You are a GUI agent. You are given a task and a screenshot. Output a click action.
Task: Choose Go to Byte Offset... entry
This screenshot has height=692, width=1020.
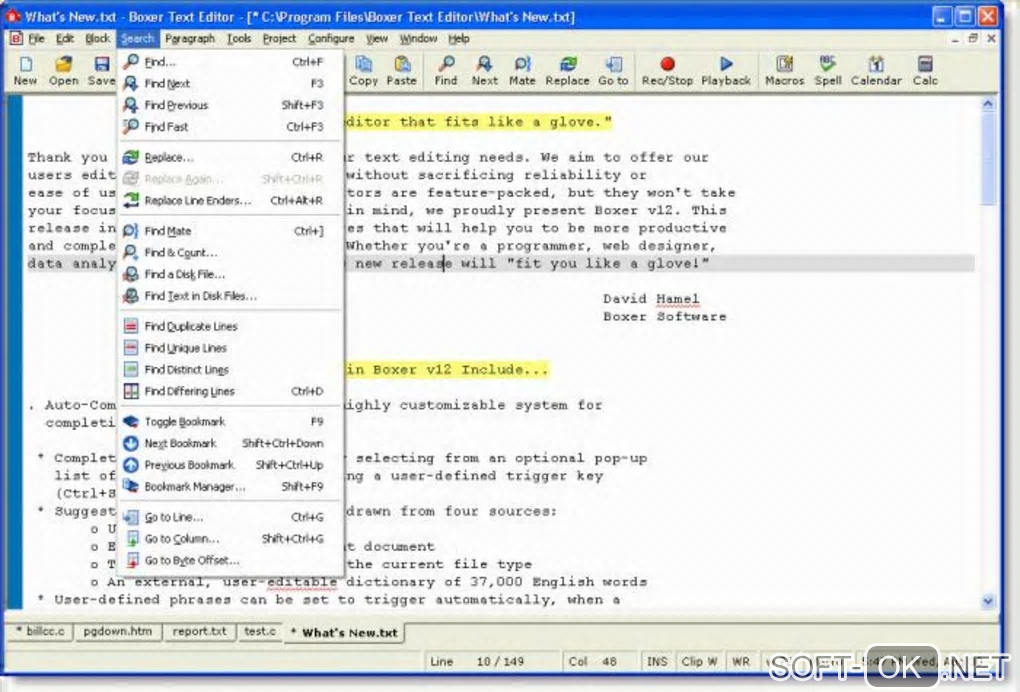(x=231, y=560)
